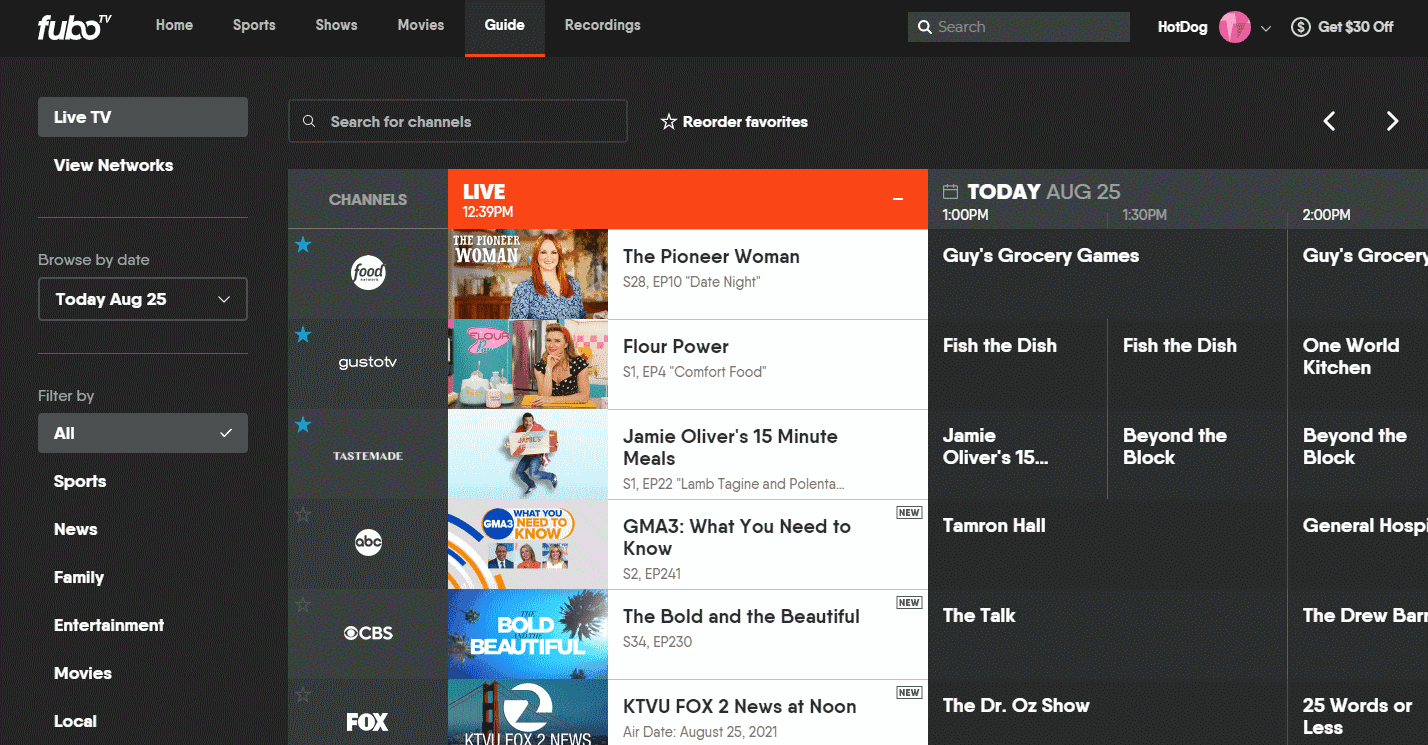The height and width of the screenshot is (745, 1428).
Task: Switch to the Sports tab
Action: tap(254, 25)
